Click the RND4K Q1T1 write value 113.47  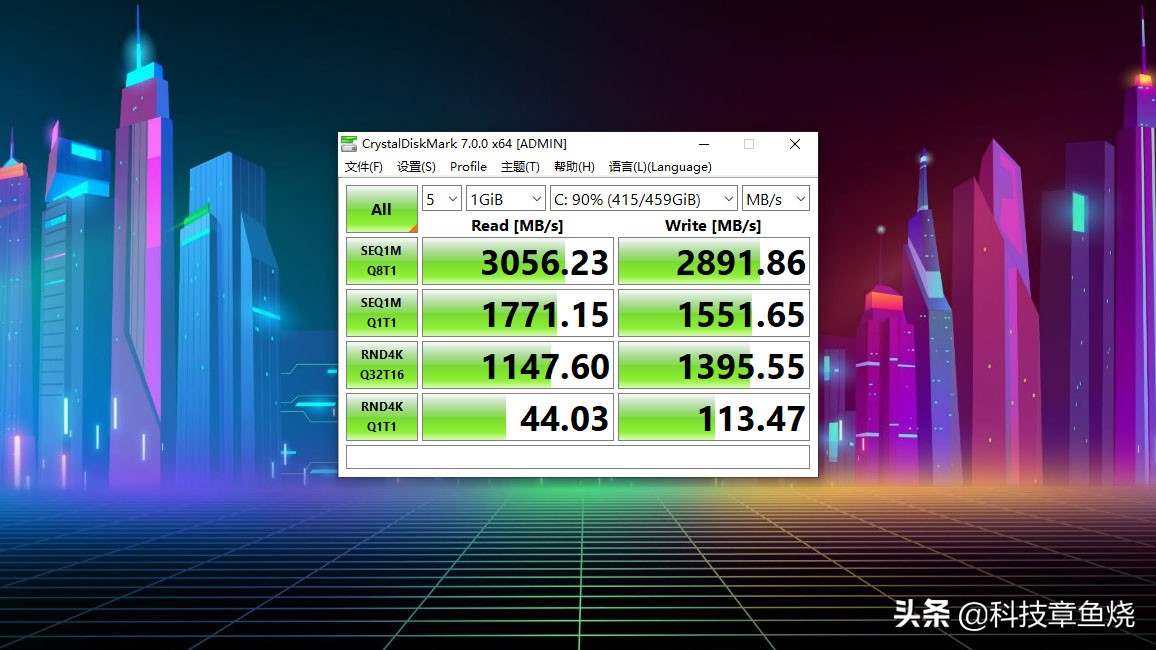pyautogui.click(x=714, y=416)
